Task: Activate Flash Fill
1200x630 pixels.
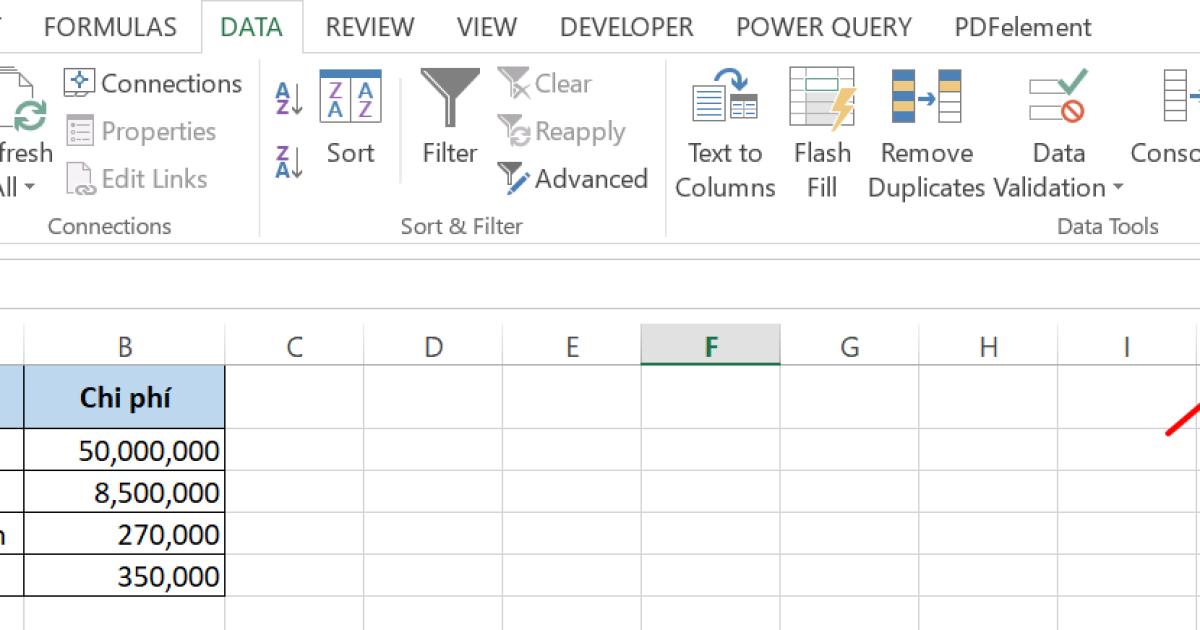Action: coord(821,130)
